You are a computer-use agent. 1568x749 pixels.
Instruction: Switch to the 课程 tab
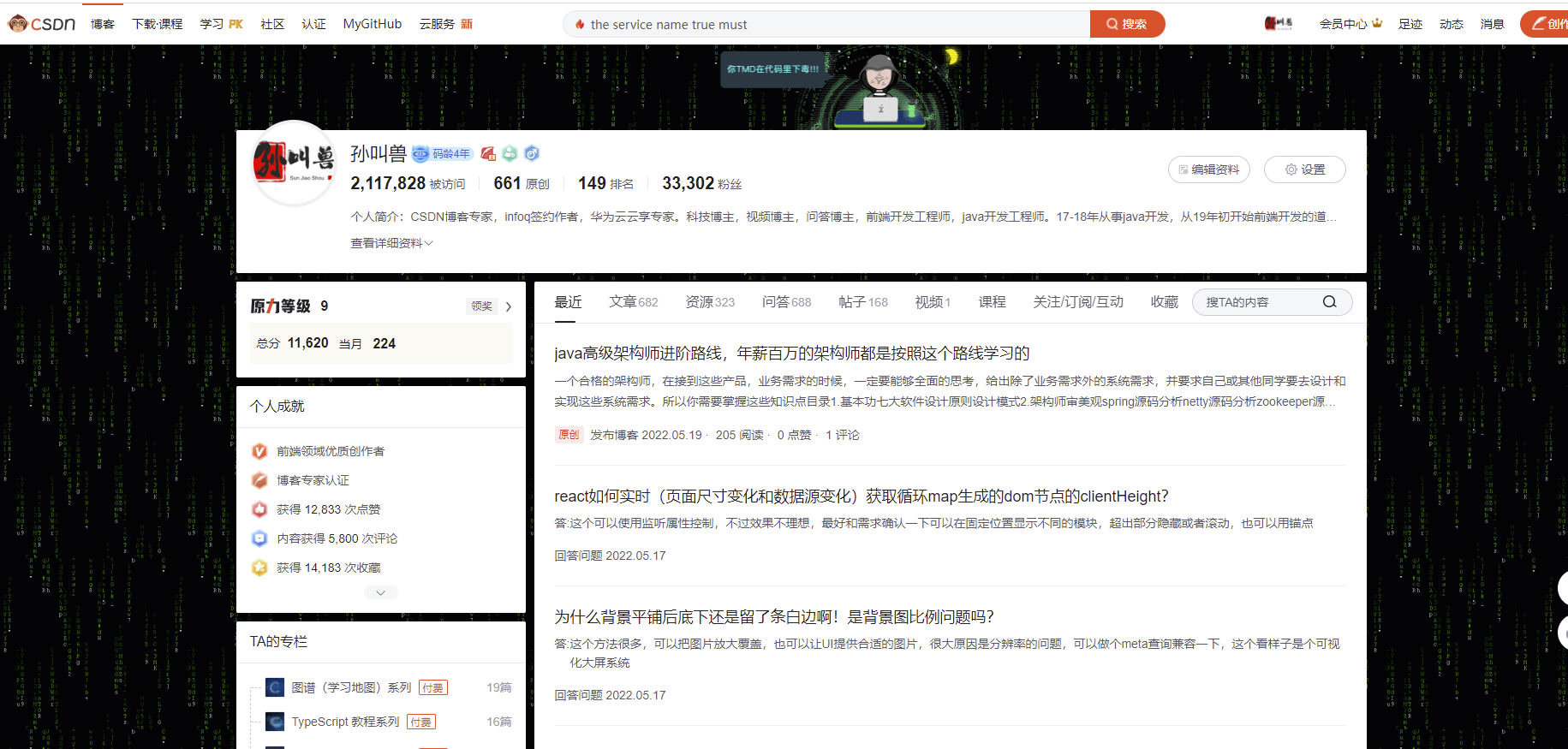pos(992,302)
